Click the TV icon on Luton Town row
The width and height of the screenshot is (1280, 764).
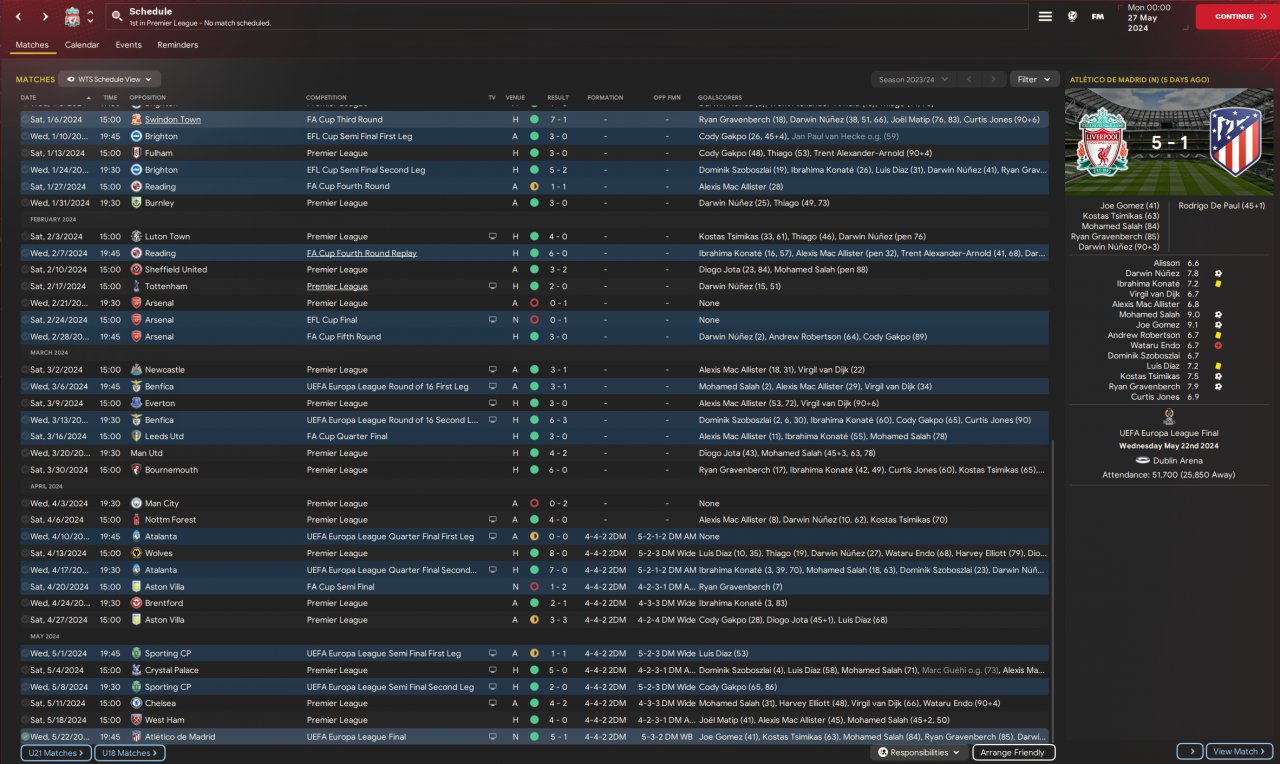pyautogui.click(x=492, y=236)
